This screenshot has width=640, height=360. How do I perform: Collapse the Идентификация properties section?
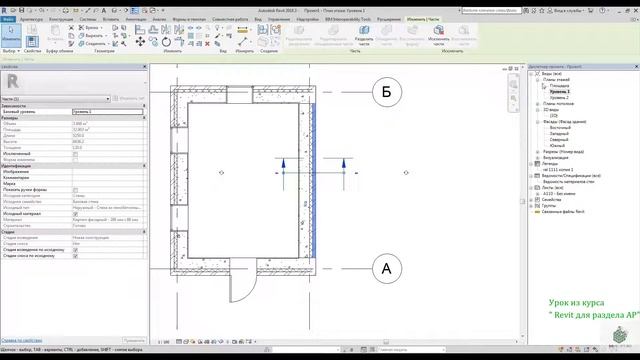coord(144,166)
